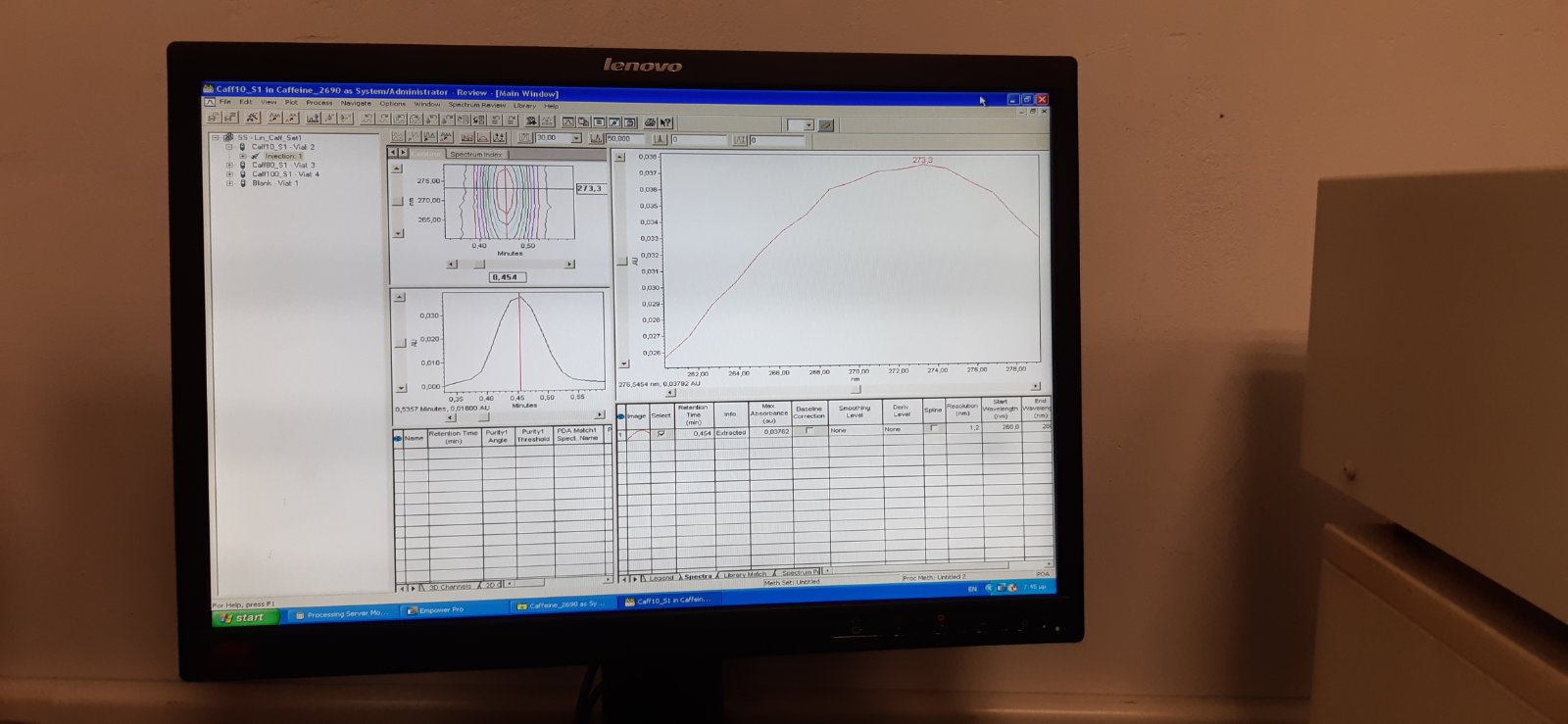Click the Caff10_S1 vial icon in tree
The height and width of the screenshot is (724, 1568).
243,147
